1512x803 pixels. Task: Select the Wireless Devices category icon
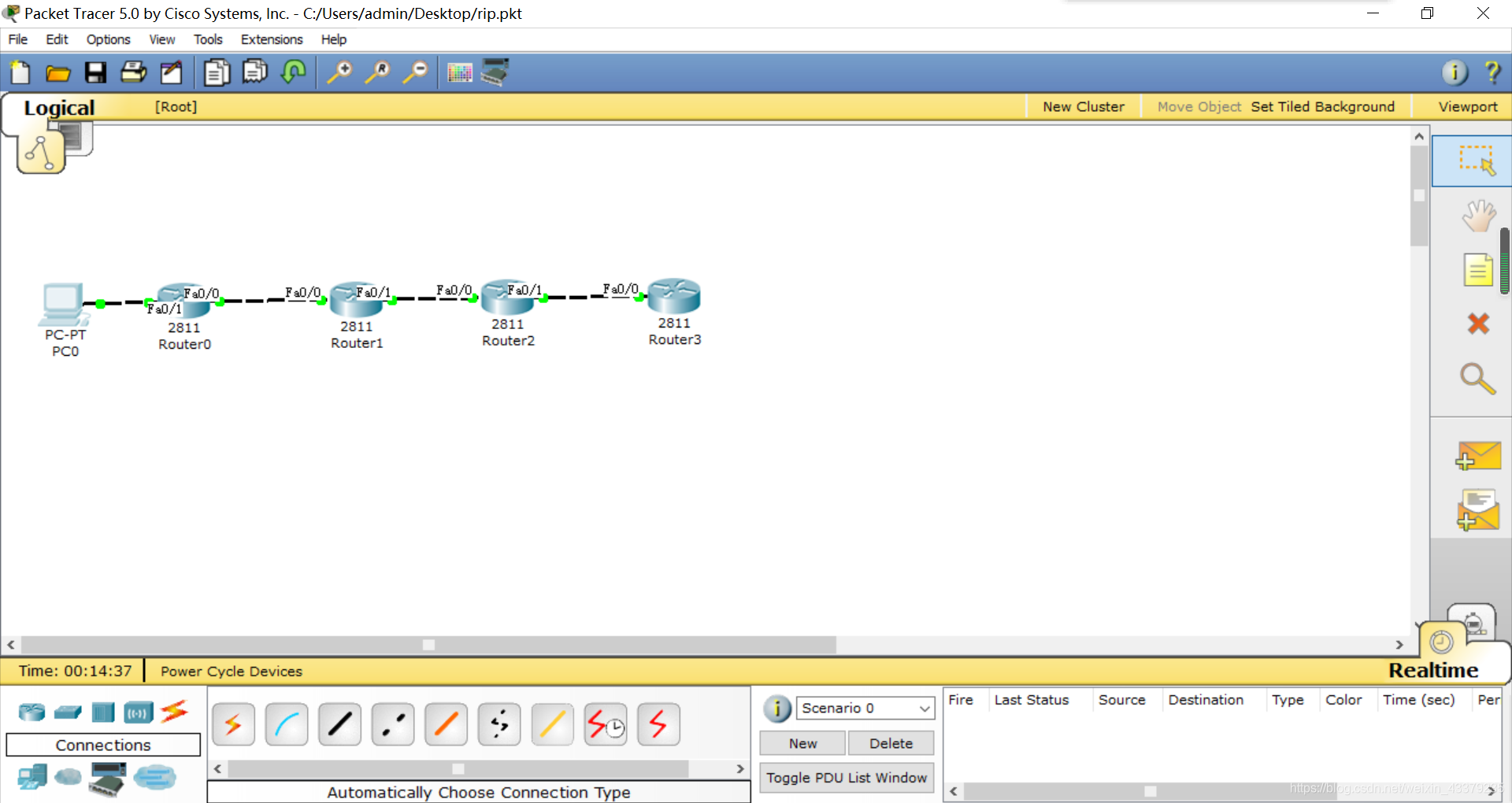pos(139,713)
